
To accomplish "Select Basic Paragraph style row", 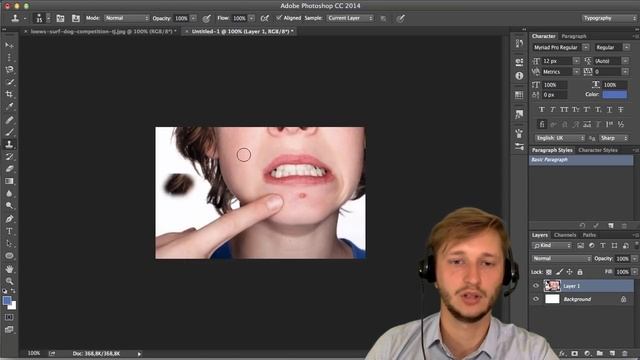I will 581,160.
